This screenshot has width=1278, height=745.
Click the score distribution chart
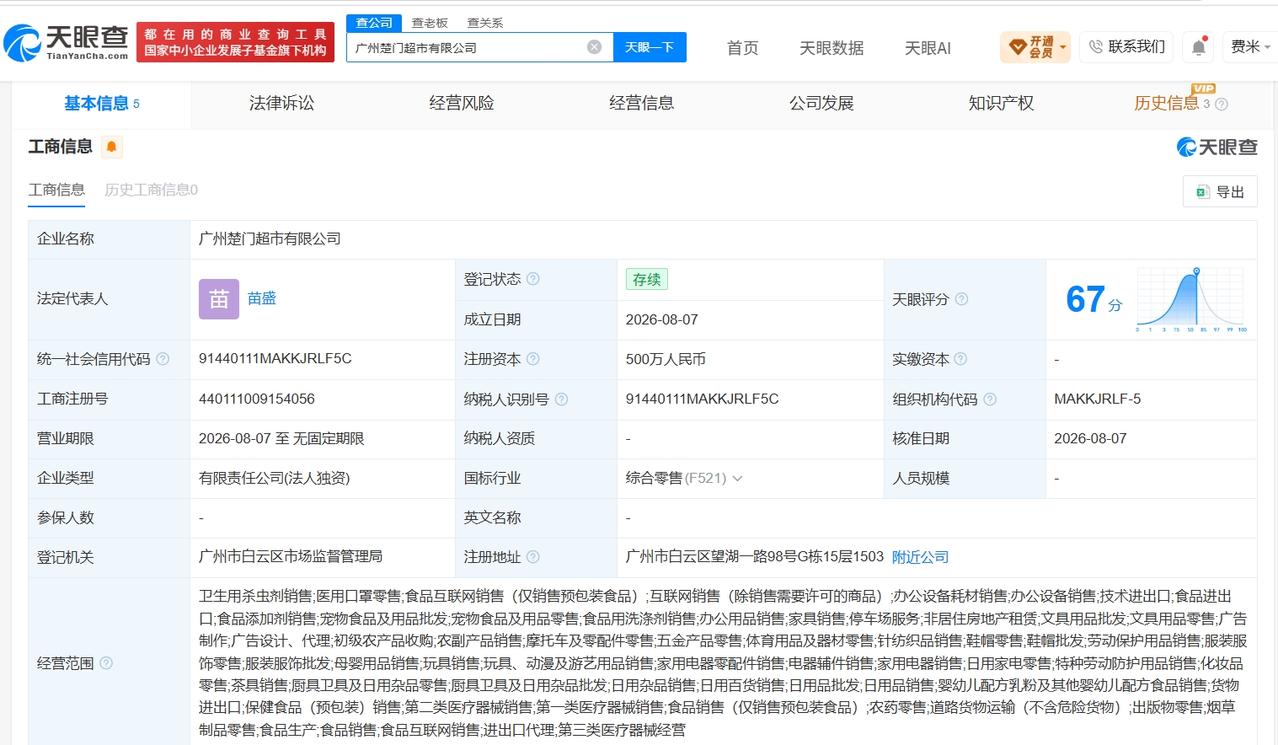point(1190,299)
